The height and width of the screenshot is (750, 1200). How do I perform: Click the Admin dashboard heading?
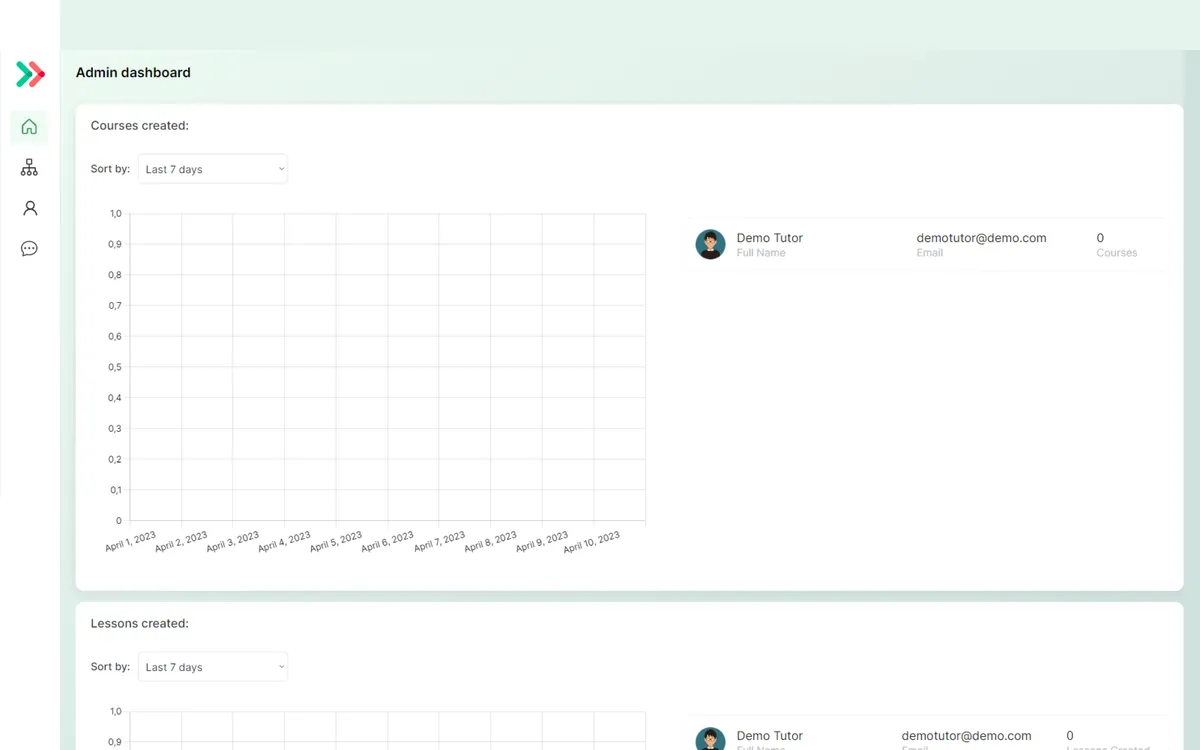click(x=133, y=72)
